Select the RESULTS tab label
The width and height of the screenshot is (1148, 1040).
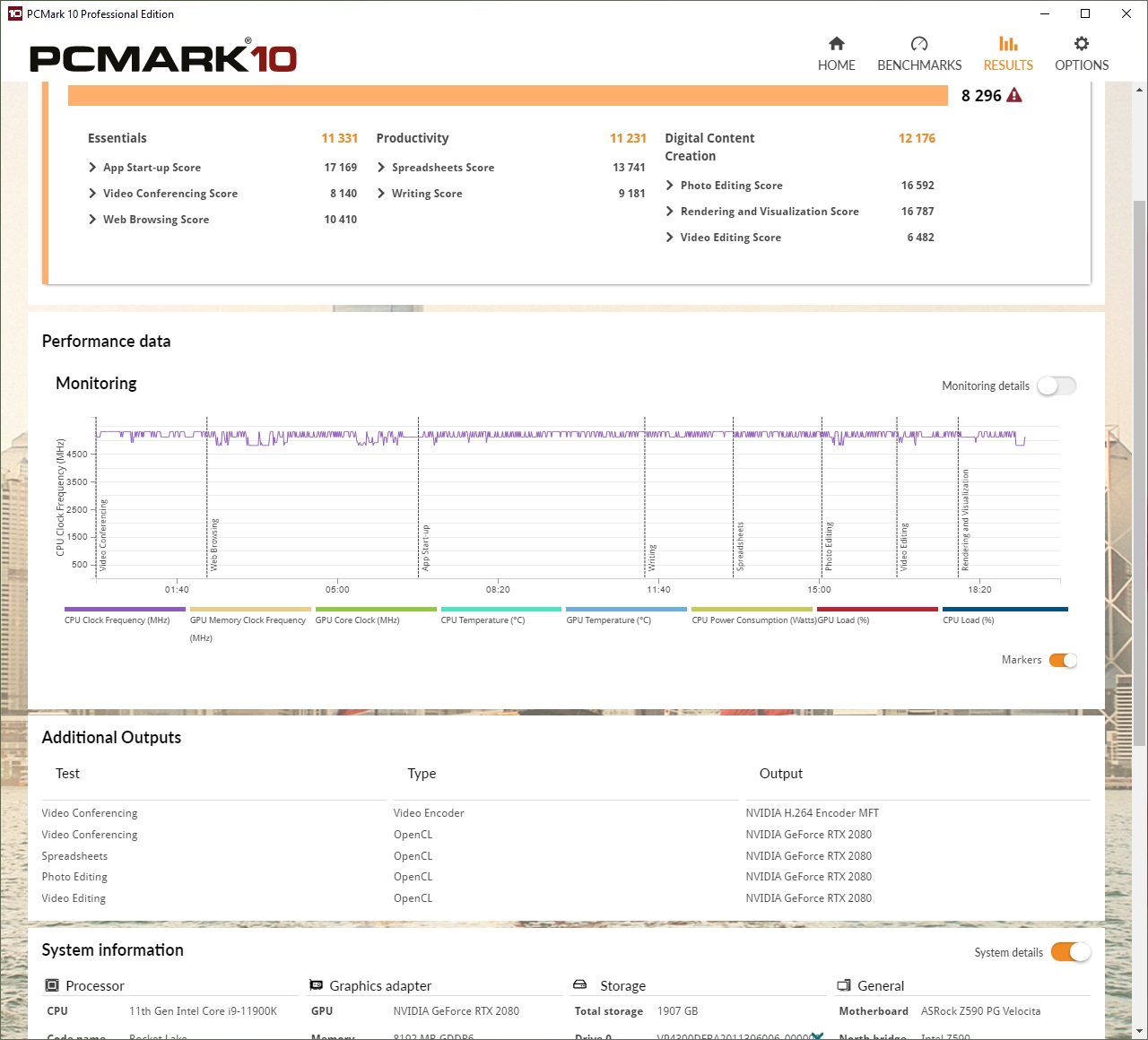(1008, 65)
